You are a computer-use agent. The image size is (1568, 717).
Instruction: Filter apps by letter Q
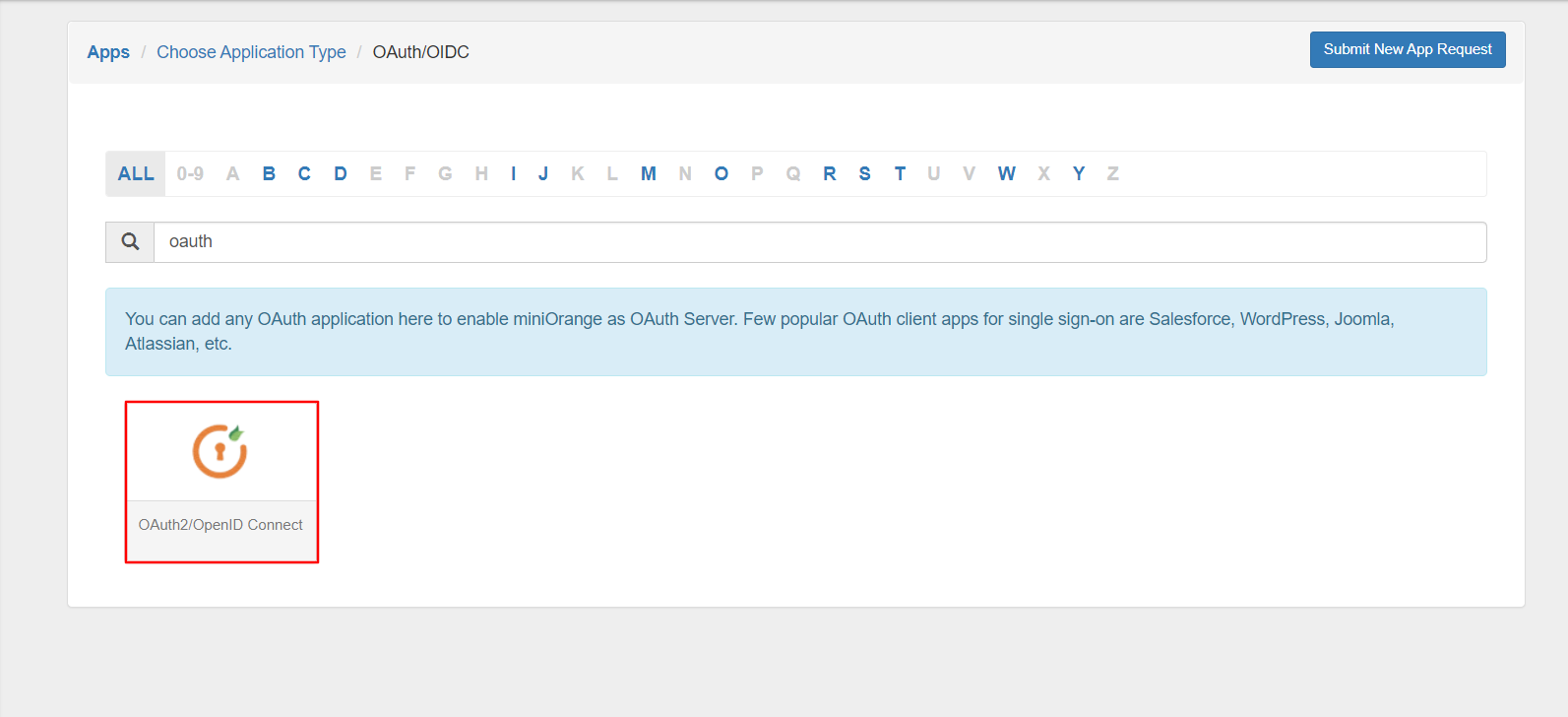pyautogui.click(x=793, y=174)
